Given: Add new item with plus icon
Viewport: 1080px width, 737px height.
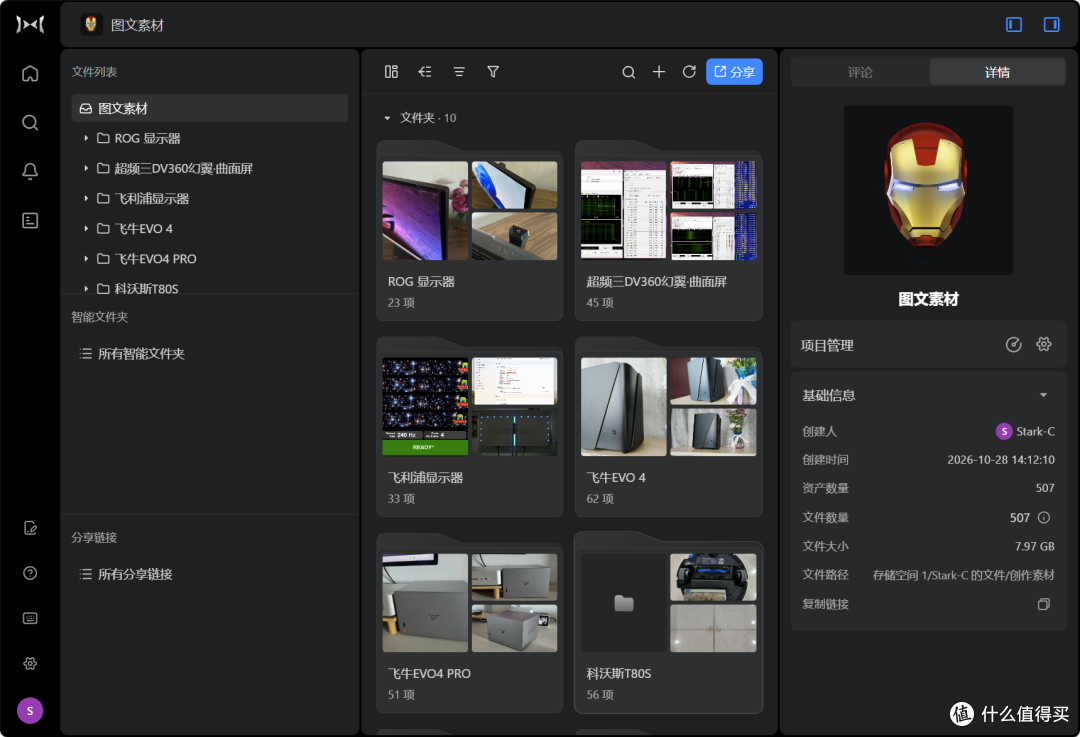Looking at the screenshot, I should coord(659,72).
